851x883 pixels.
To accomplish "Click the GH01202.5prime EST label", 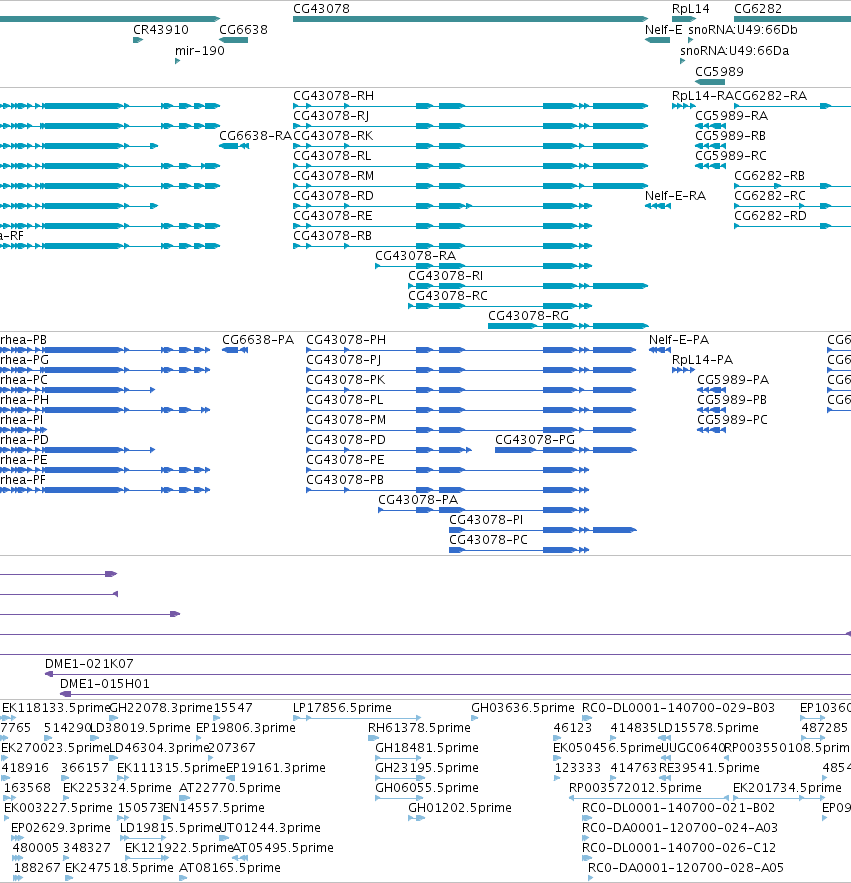I will click(x=460, y=807).
